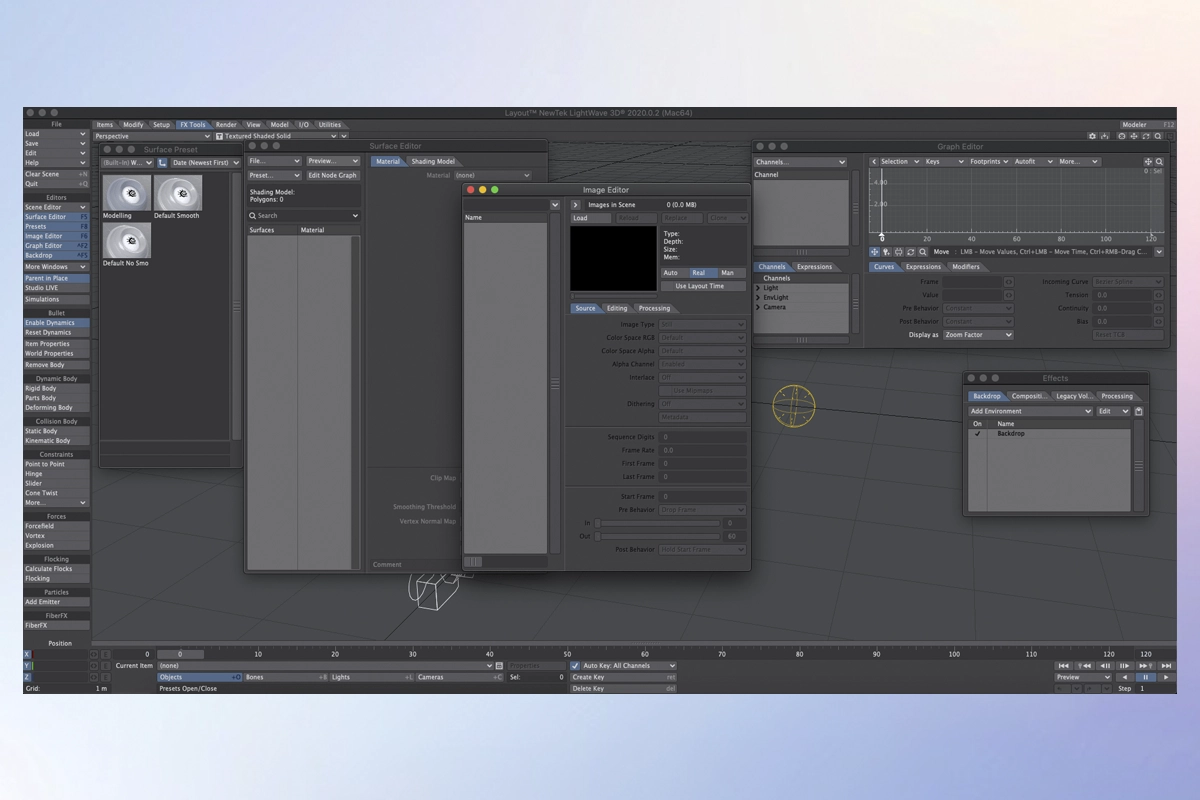1200x800 pixels.
Task: Click the viewport settings gear icon
Action: click(x=1092, y=136)
